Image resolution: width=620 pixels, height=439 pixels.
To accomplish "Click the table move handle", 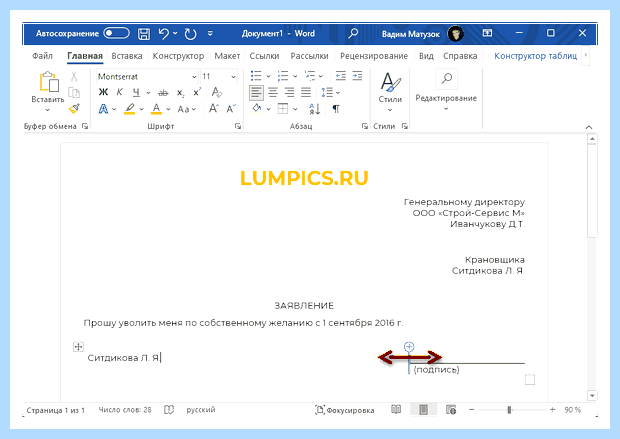I will pyautogui.click(x=78, y=347).
